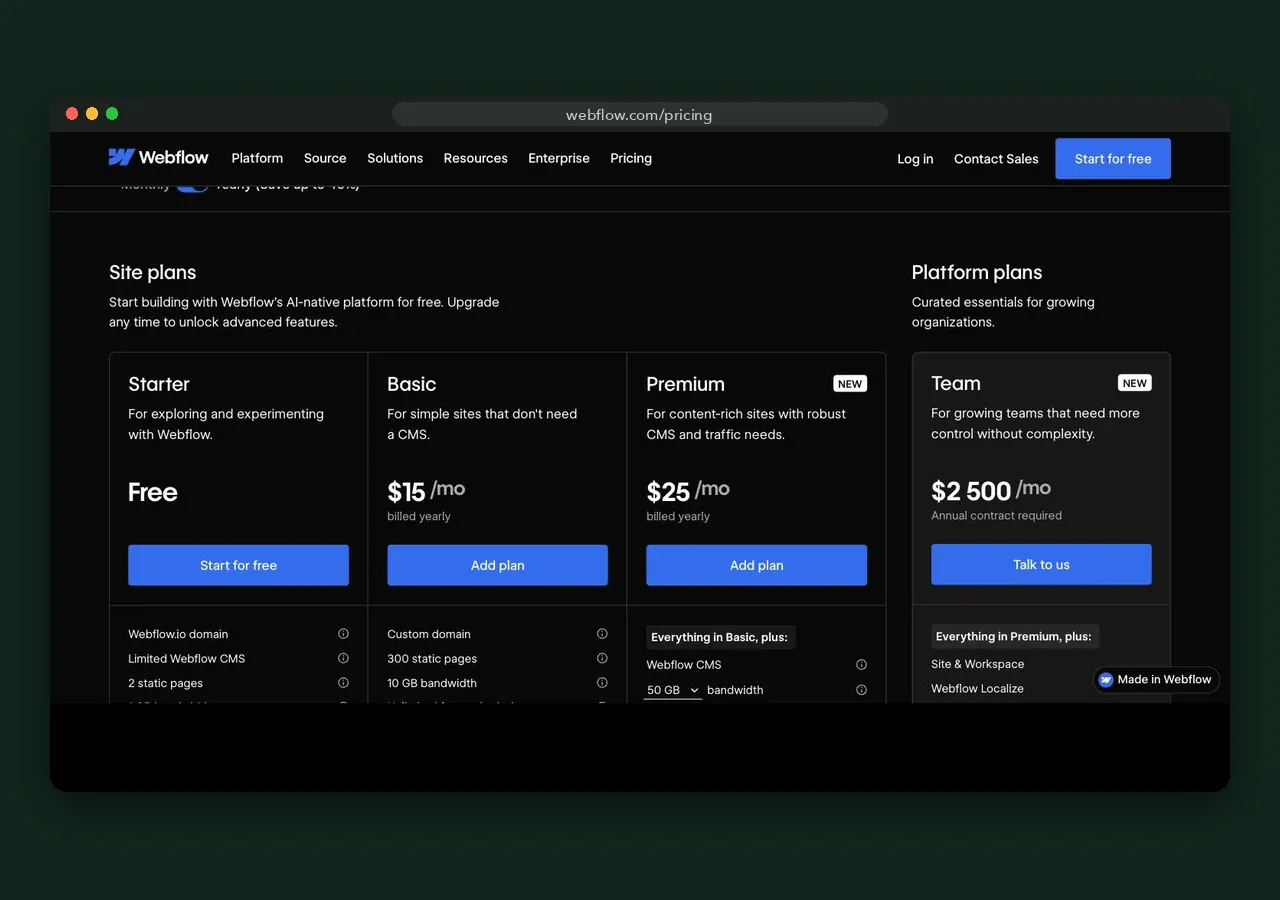Screen dimensions: 1280x900
Task: Open the info icon for Custom domain
Action: [602, 634]
